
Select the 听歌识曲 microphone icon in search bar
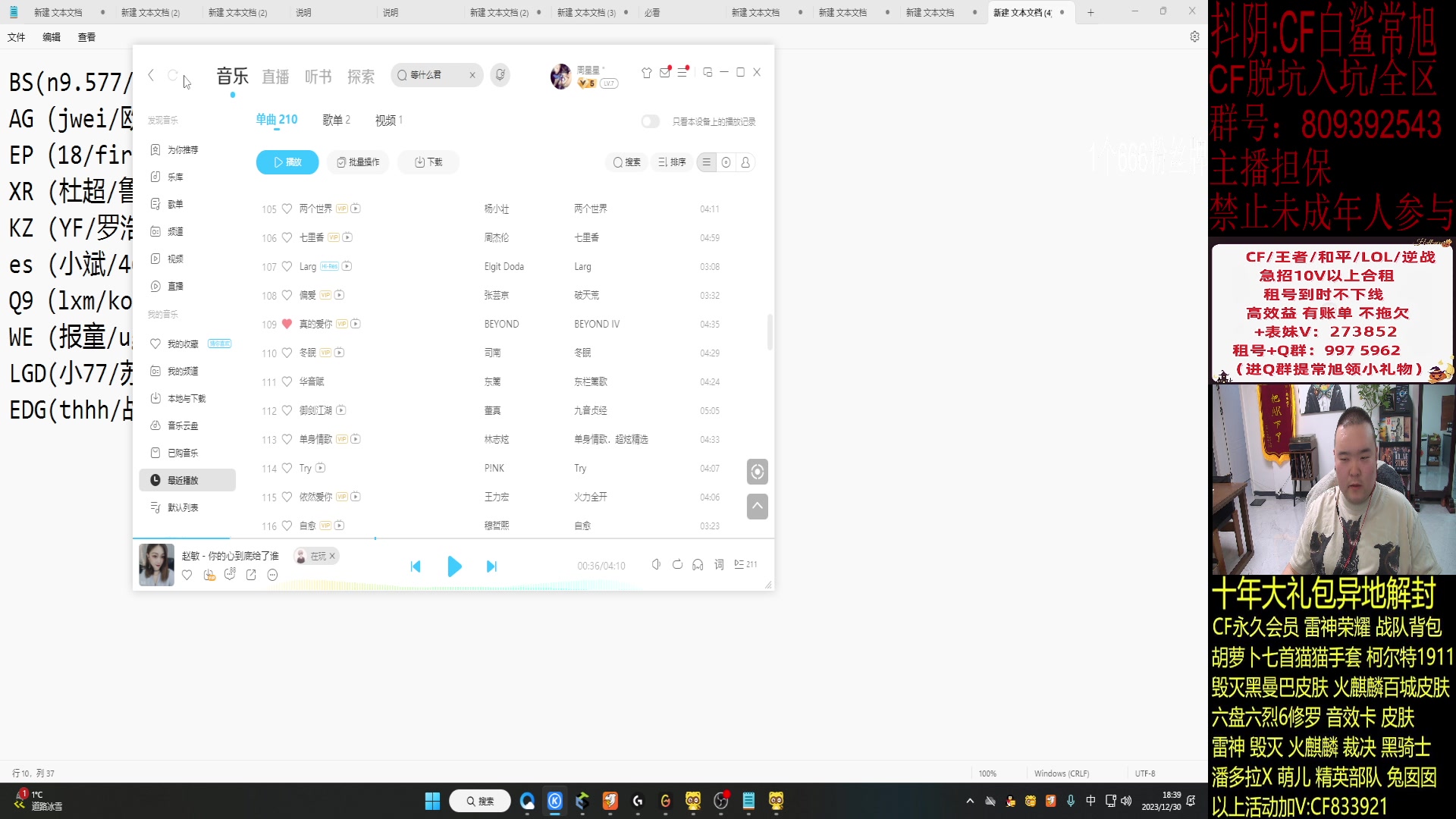click(500, 75)
